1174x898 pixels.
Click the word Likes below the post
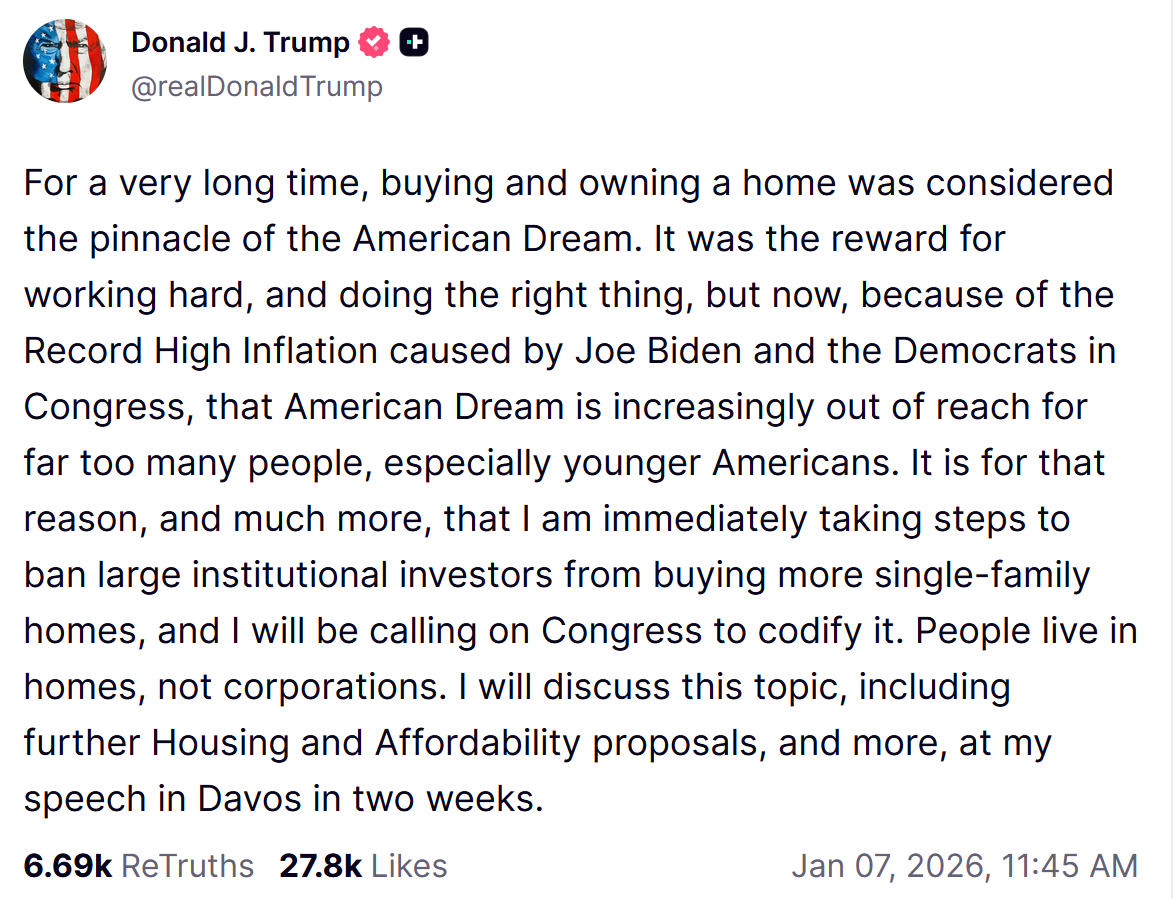click(409, 865)
